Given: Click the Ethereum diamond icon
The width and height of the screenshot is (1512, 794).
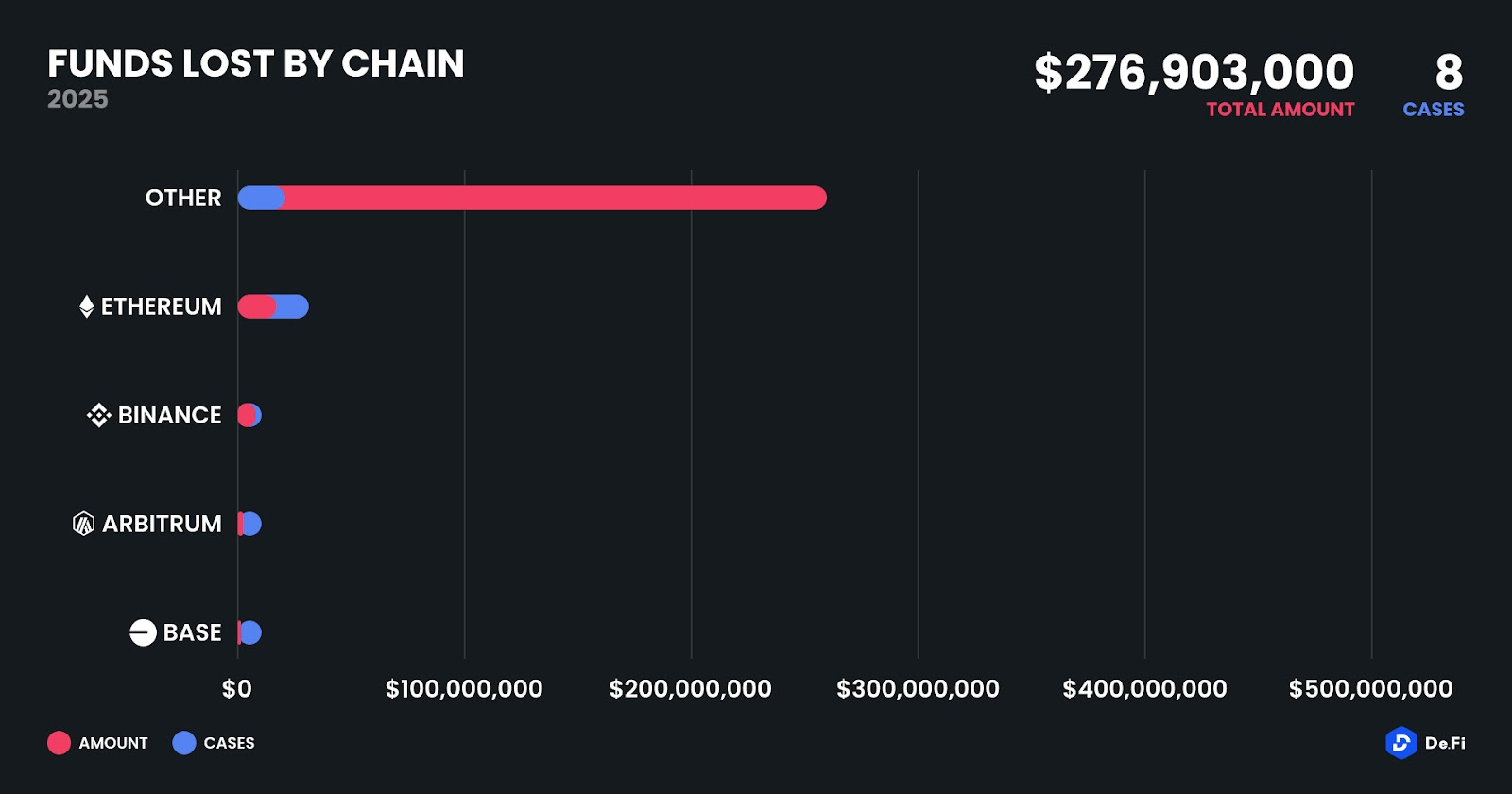Looking at the screenshot, I should coord(86,306).
